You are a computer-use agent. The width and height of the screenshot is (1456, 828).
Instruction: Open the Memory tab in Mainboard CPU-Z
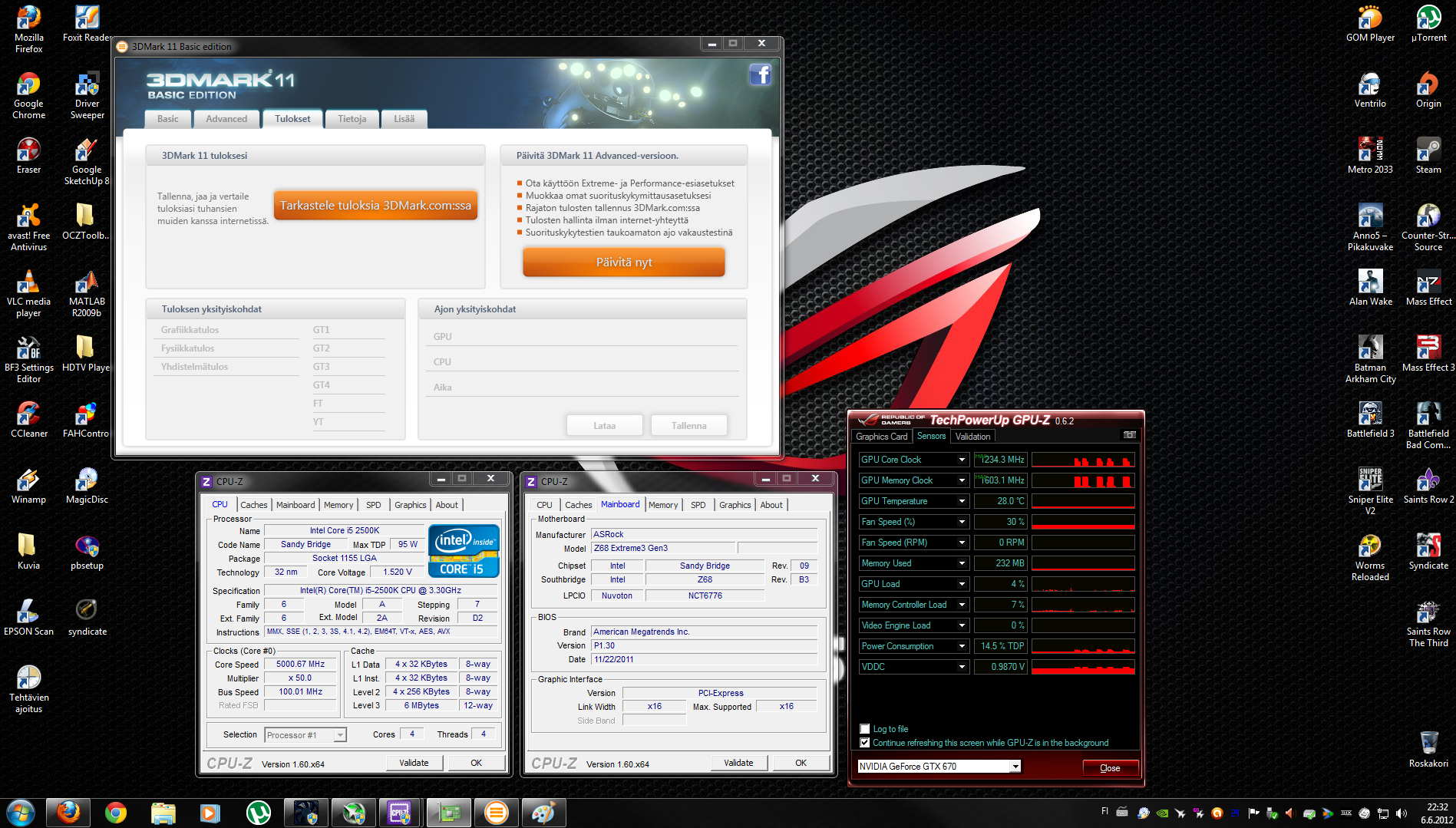coord(663,505)
